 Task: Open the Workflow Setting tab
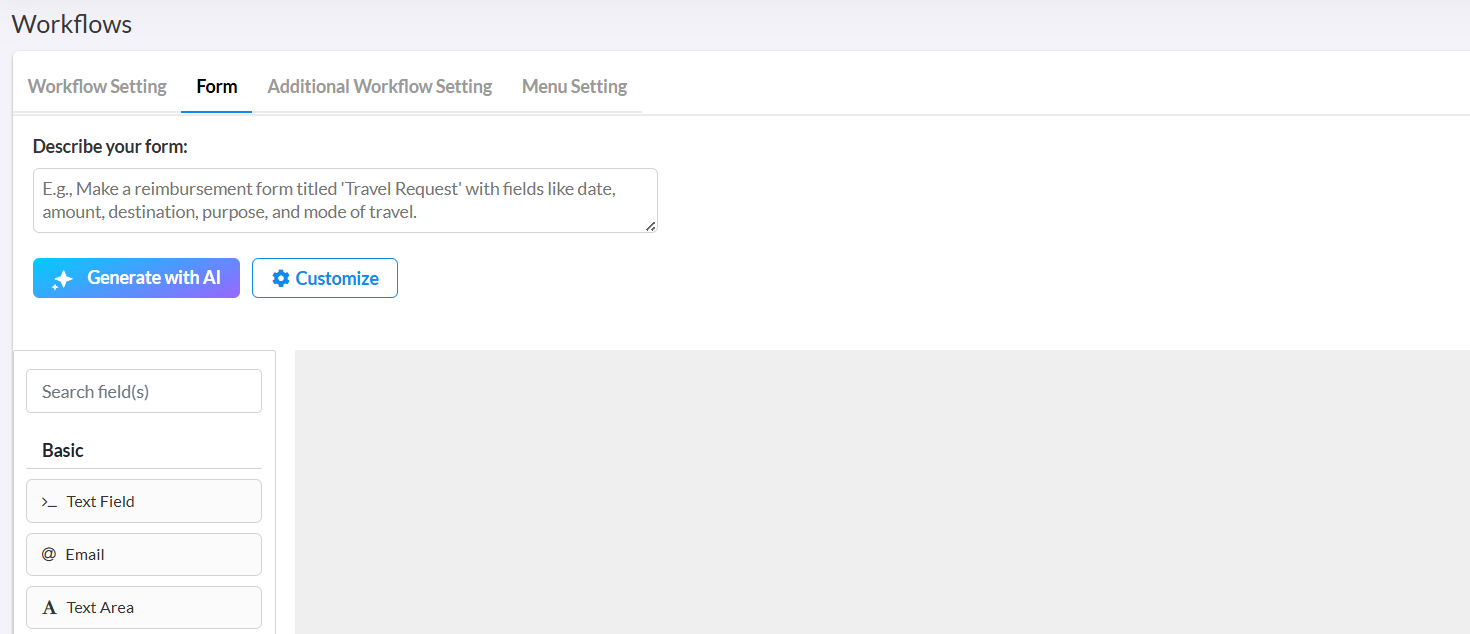click(x=97, y=87)
